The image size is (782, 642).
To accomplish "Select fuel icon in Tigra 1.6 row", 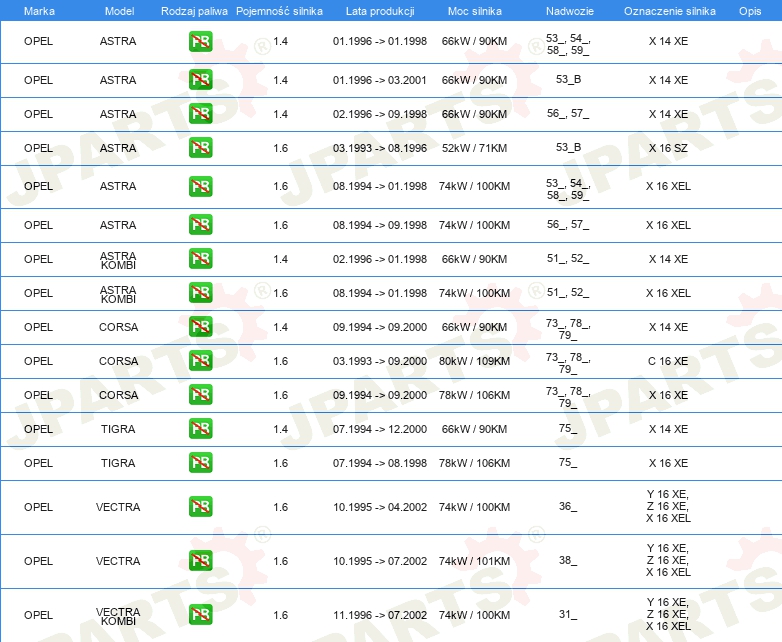I will [200, 462].
